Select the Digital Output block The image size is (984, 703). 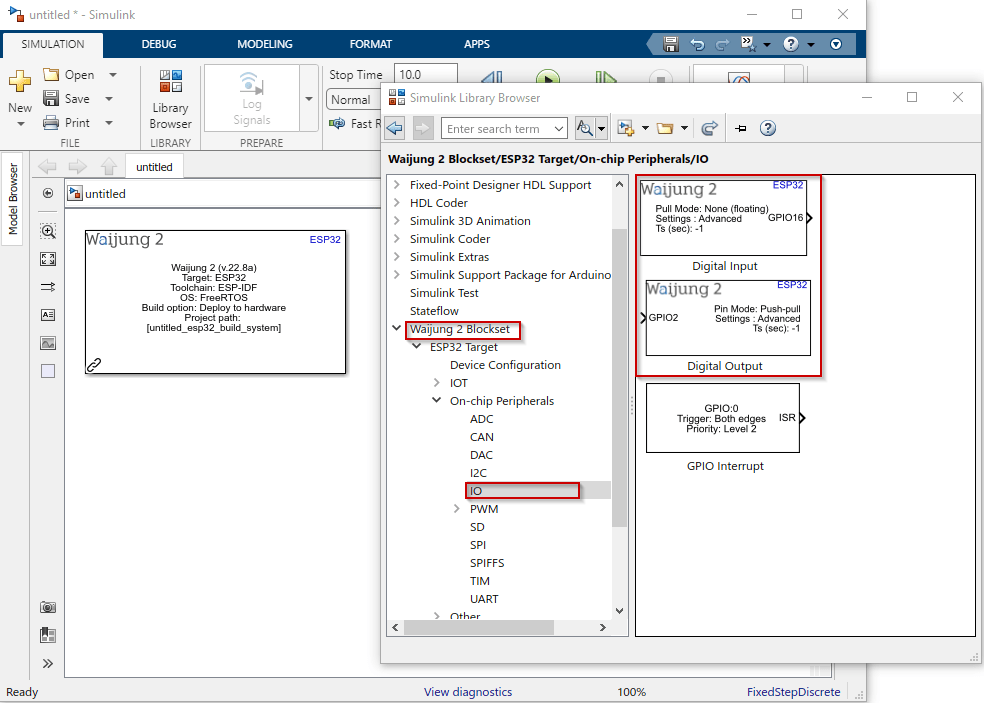[728, 318]
